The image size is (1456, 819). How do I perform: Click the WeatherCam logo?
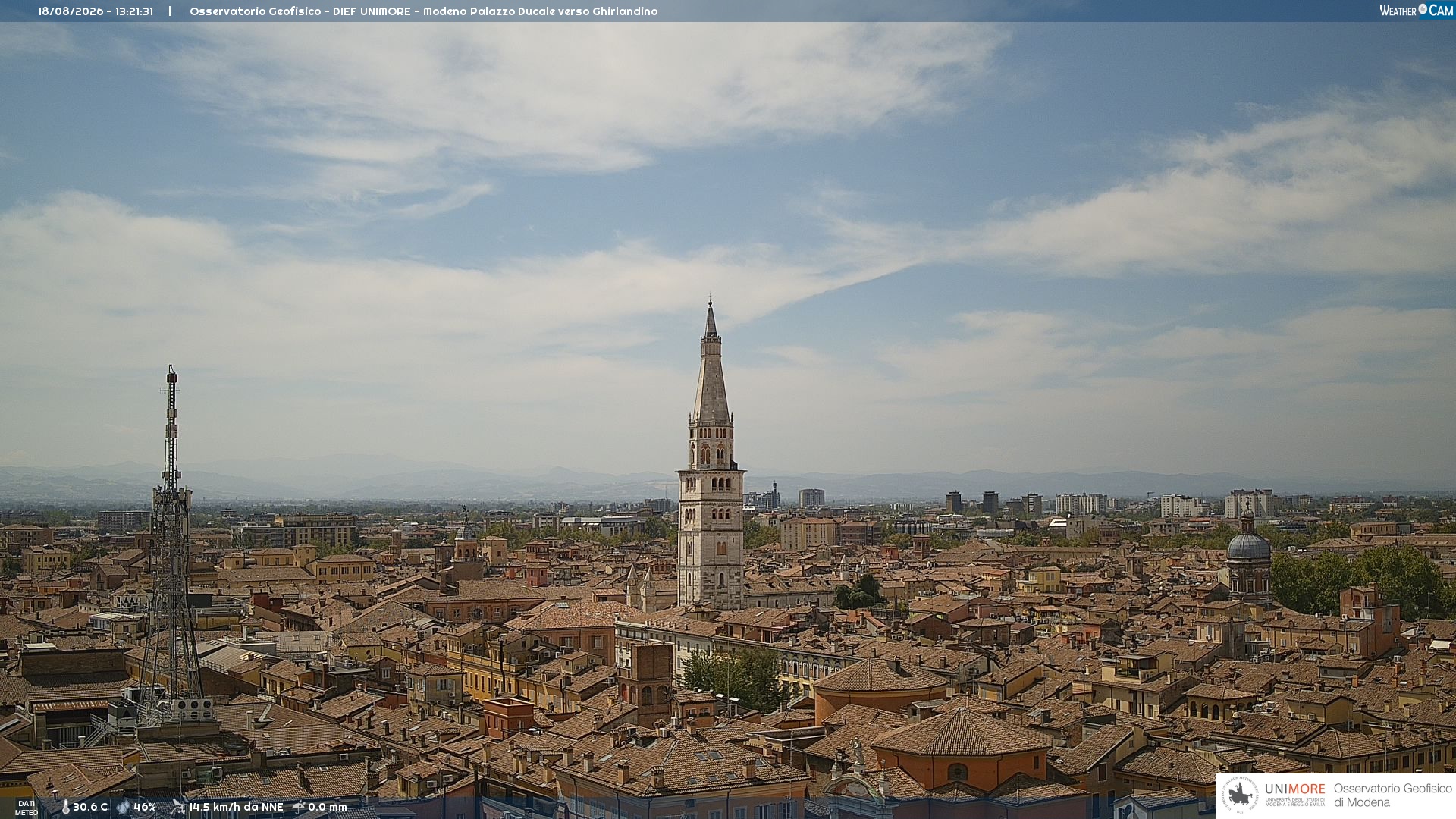(1416, 11)
